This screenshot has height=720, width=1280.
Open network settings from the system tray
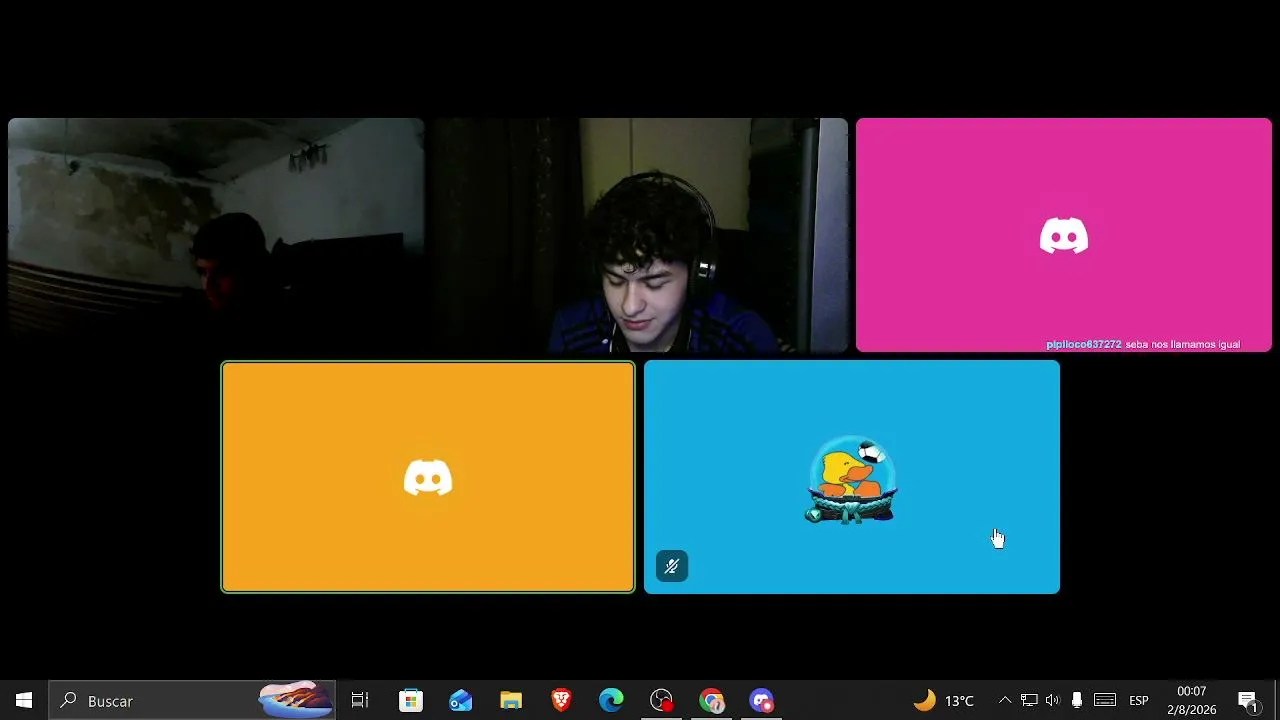[x=1029, y=701]
